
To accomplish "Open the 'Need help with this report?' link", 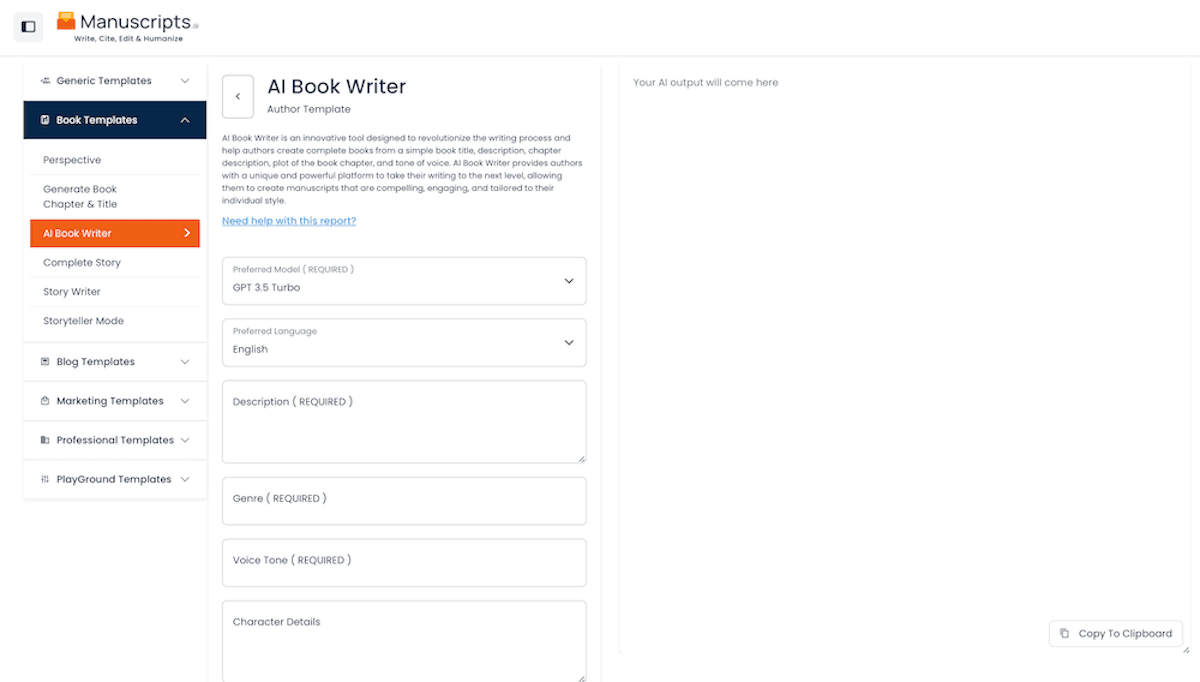I will point(289,221).
